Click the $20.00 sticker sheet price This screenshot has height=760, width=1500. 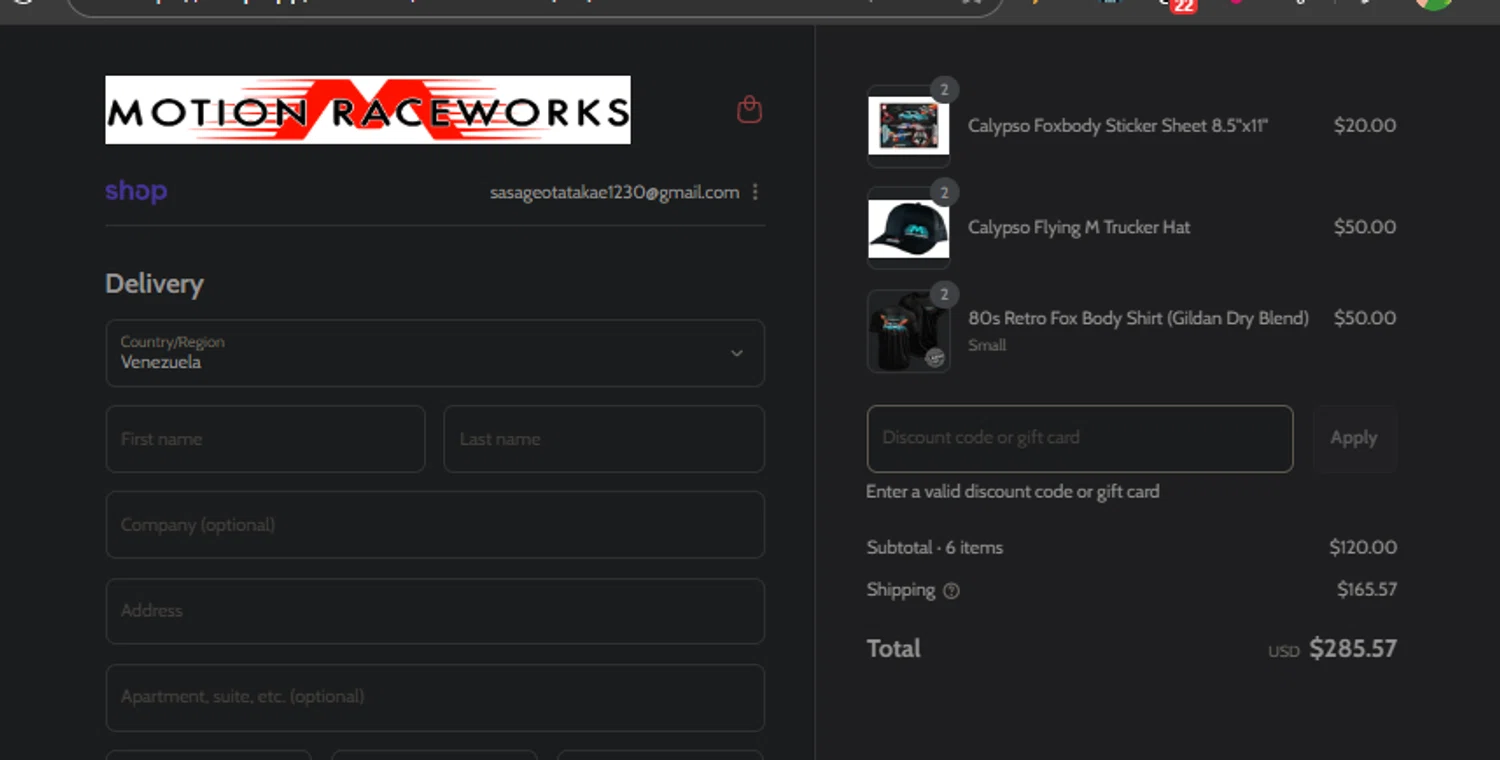1365,125
